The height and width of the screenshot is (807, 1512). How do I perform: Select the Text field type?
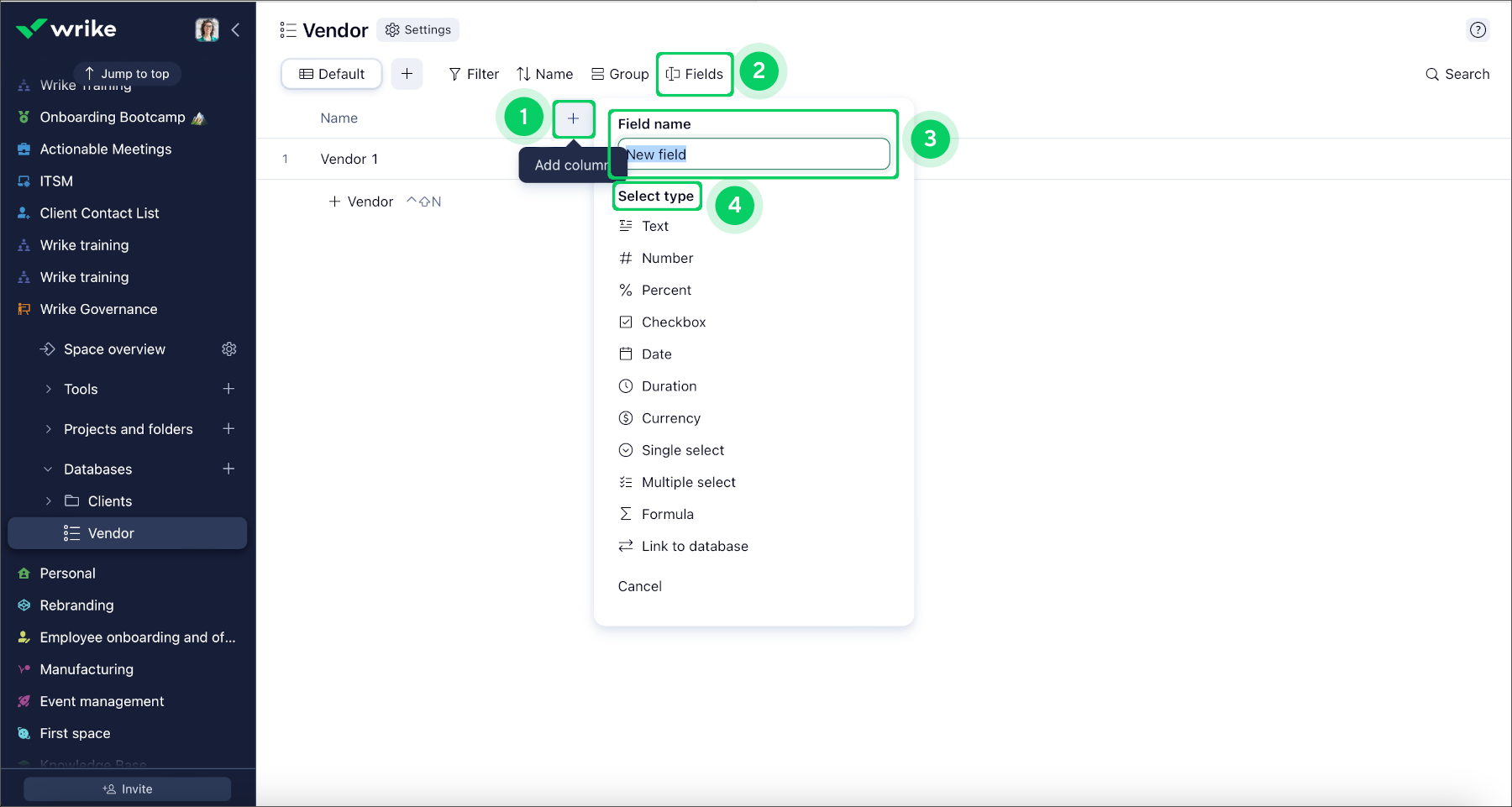pyautogui.click(x=654, y=225)
